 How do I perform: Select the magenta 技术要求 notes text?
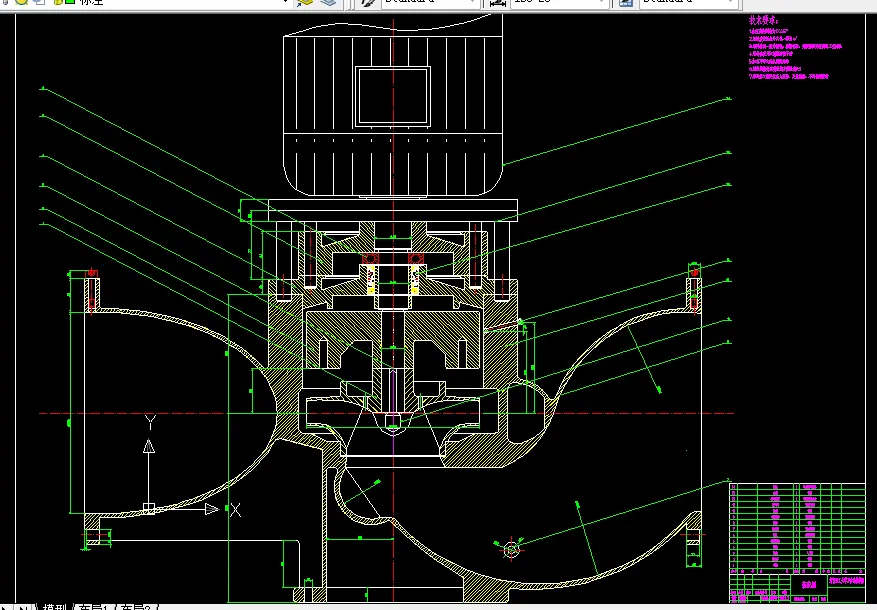click(795, 48)
